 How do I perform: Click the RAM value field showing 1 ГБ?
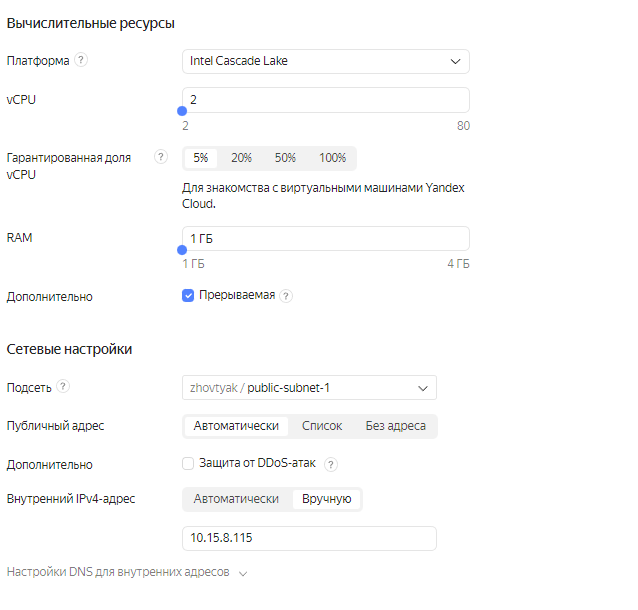tap(326, 238)
